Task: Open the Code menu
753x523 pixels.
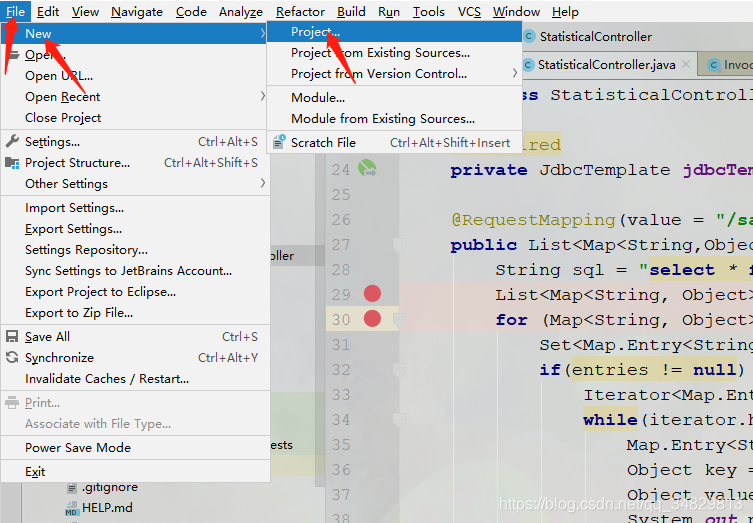Action: click(x=191, y=12)
